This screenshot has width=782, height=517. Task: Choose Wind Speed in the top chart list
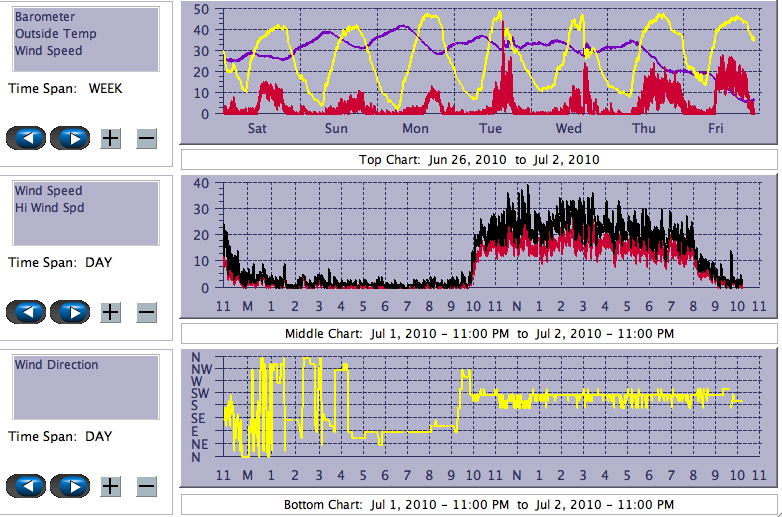click(x=48, y=50)
